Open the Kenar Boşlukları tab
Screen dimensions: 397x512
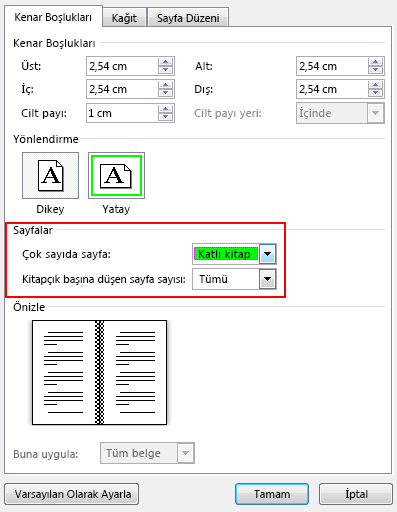point(53,17)
